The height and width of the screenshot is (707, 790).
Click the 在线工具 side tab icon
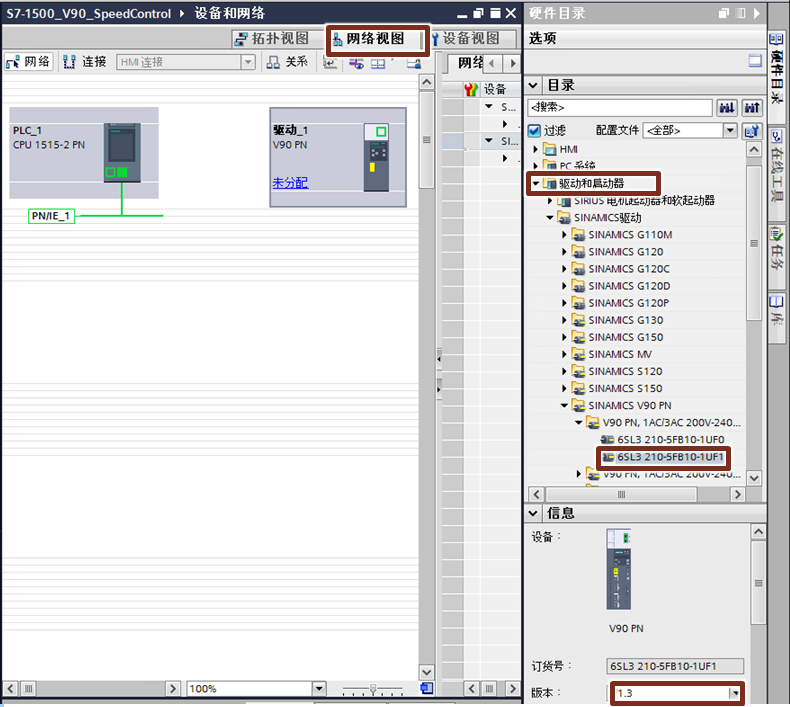click(776, 136)
